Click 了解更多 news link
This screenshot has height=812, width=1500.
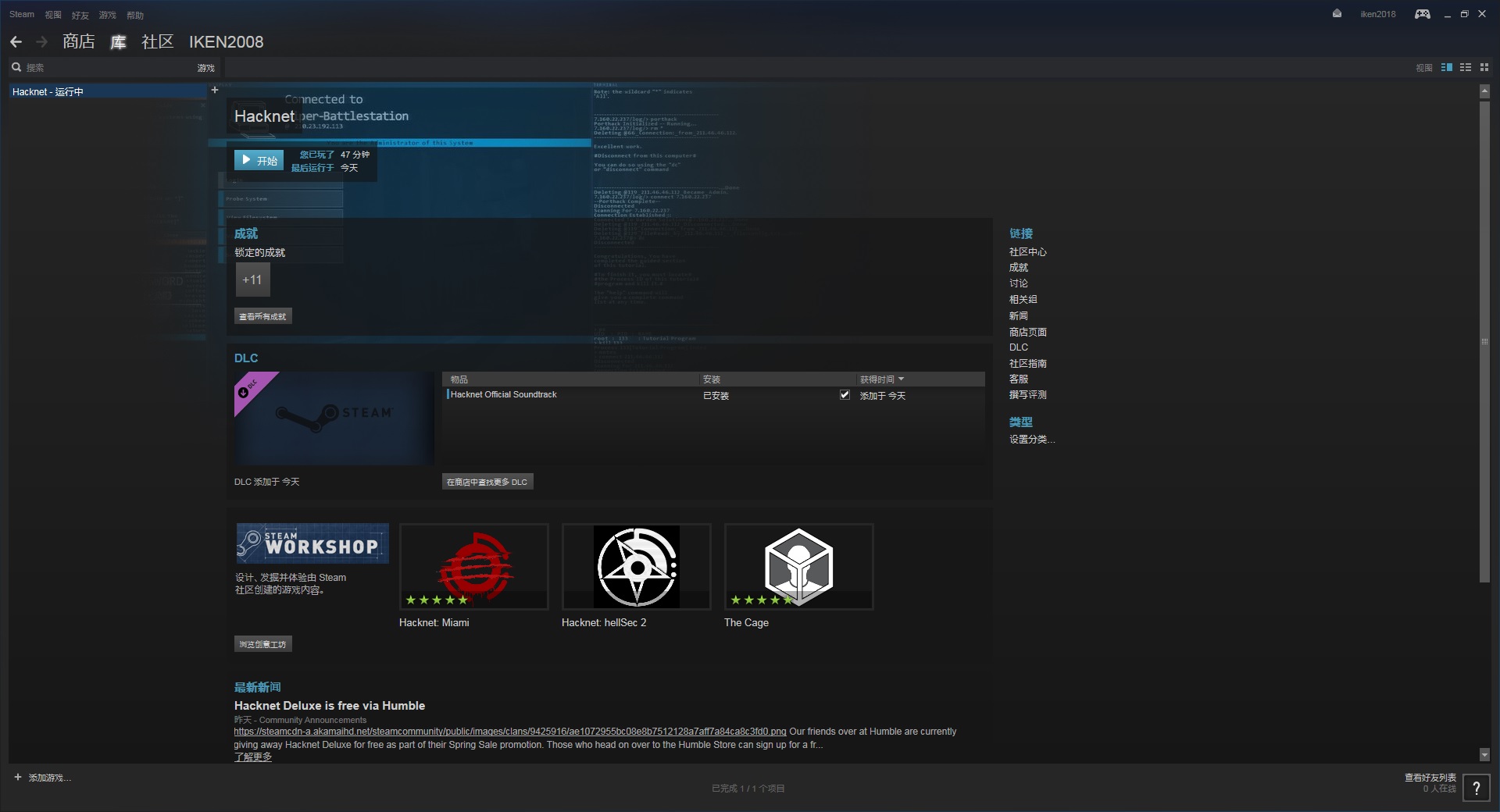(x=253, y=757)
